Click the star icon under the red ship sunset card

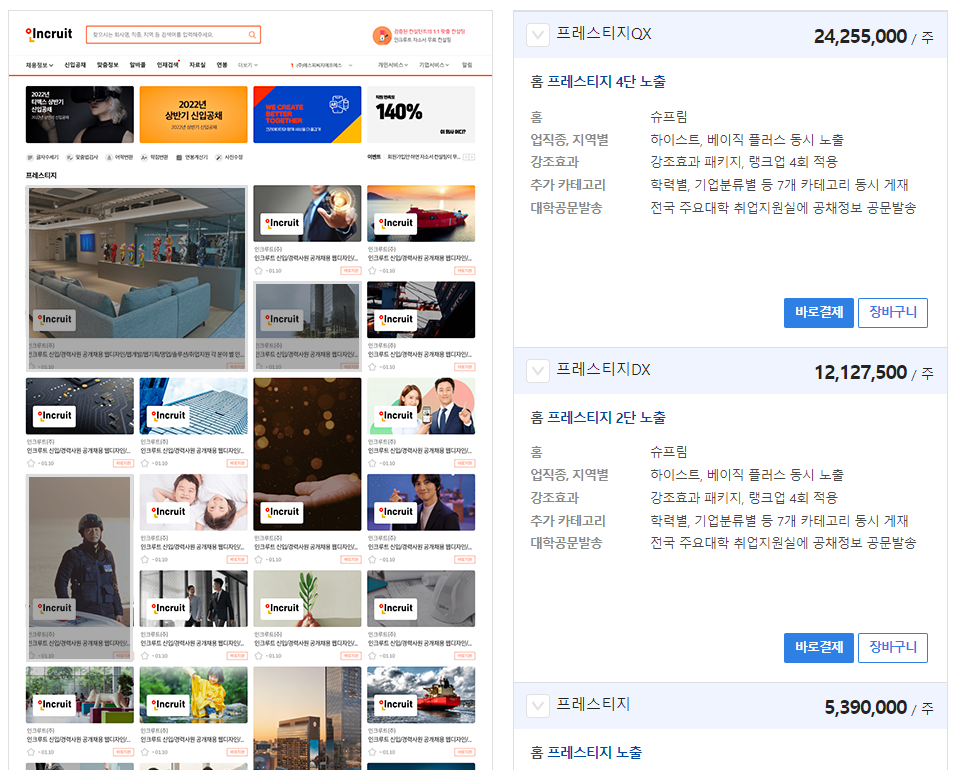(372, 270)
